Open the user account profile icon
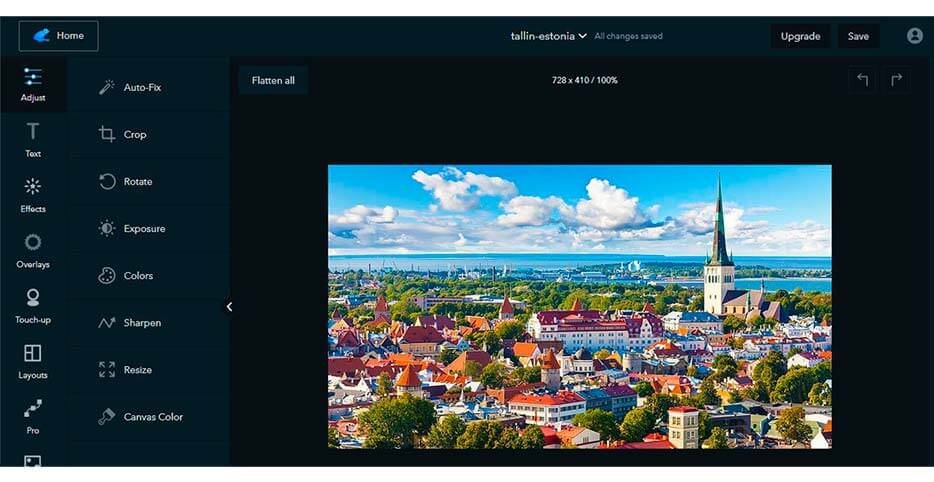The image size is (934, 482). tap(914, 36)
